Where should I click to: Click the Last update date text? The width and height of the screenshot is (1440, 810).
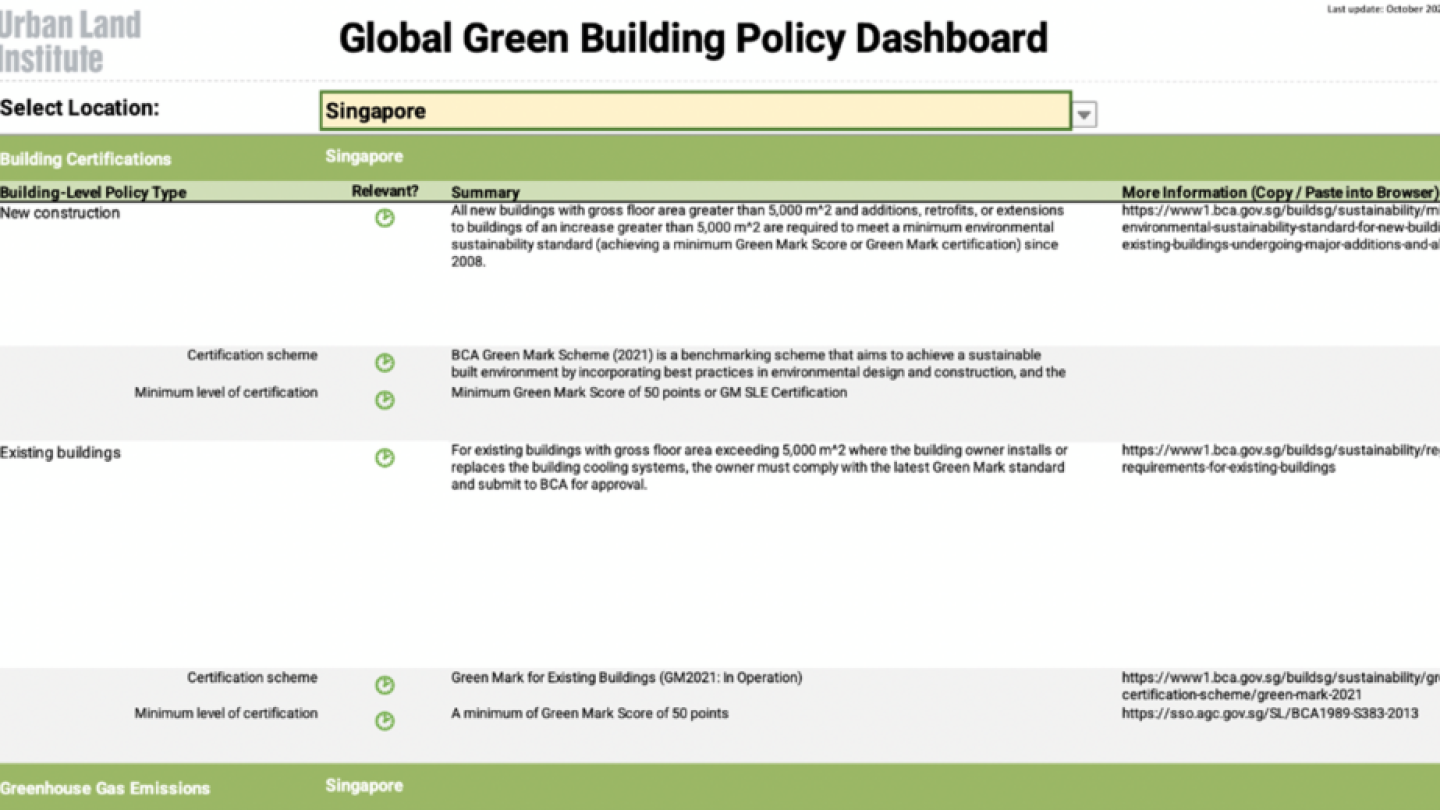coord(1383,8)
